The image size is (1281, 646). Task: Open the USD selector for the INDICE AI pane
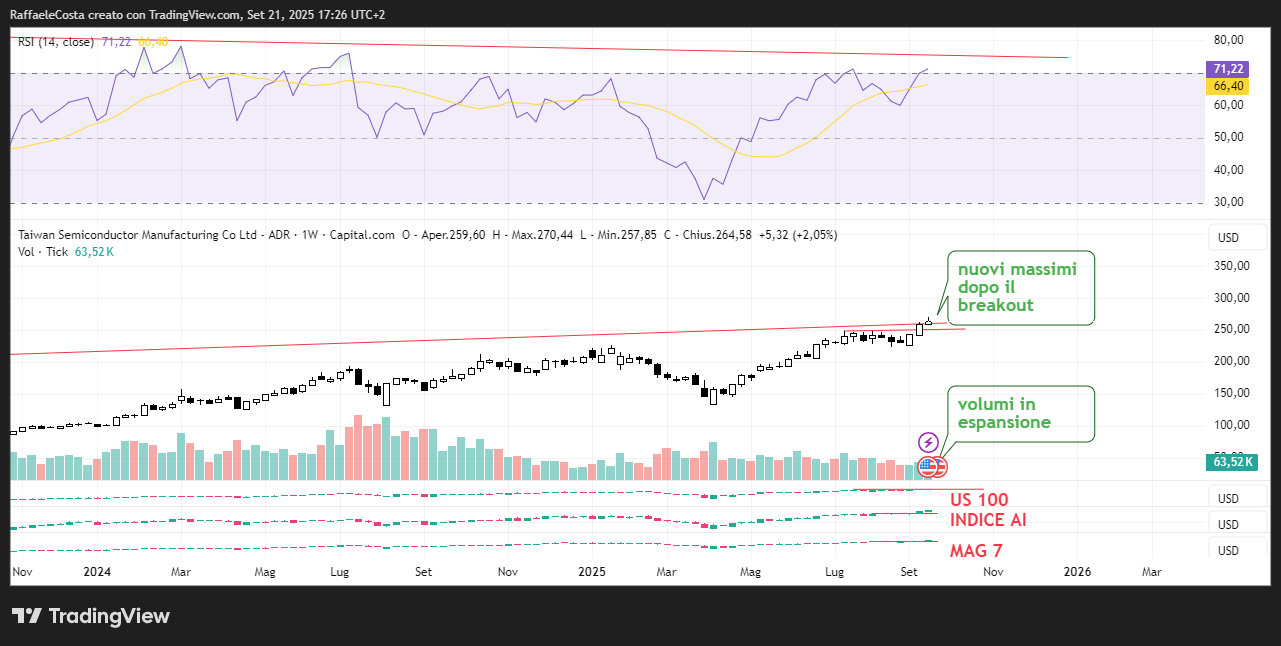coord(1227,524)
